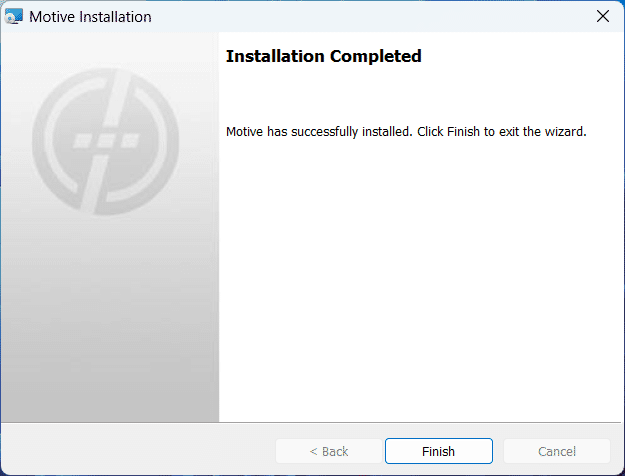
Task: Click the empty footer area left of Back
Action: (x=138, y=450)
